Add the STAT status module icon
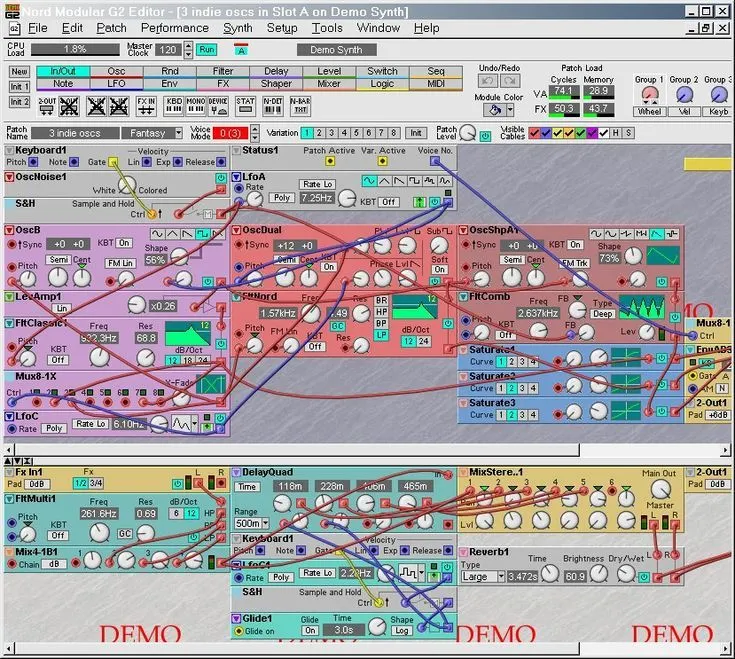 point(245,106)
